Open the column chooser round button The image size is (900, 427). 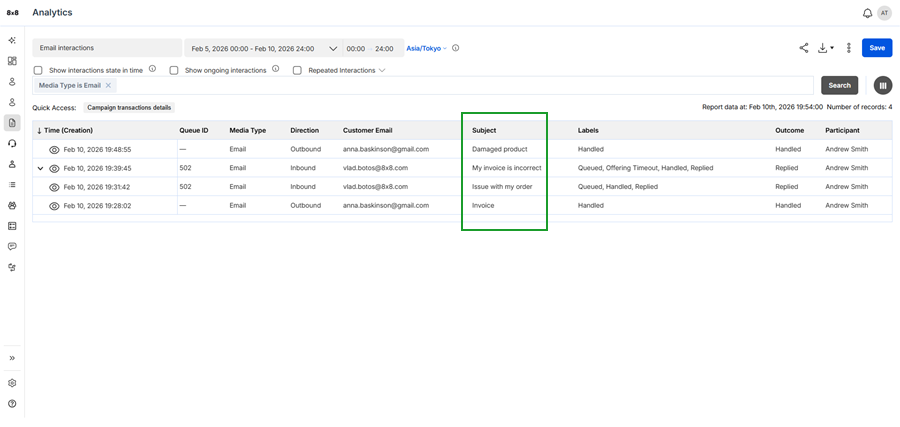(x=883, y=86)
